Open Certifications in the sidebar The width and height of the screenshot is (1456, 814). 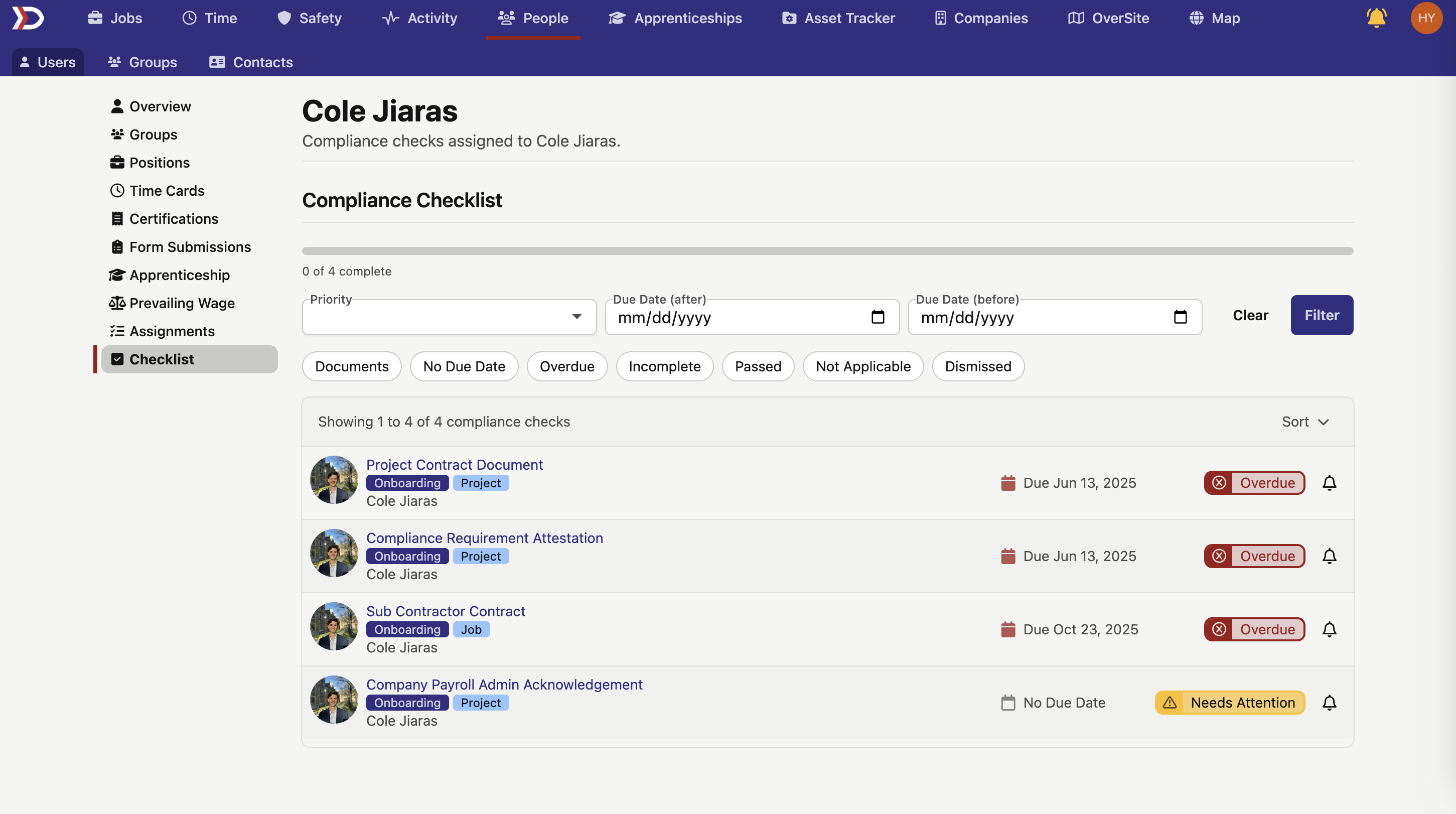point(173,219)
